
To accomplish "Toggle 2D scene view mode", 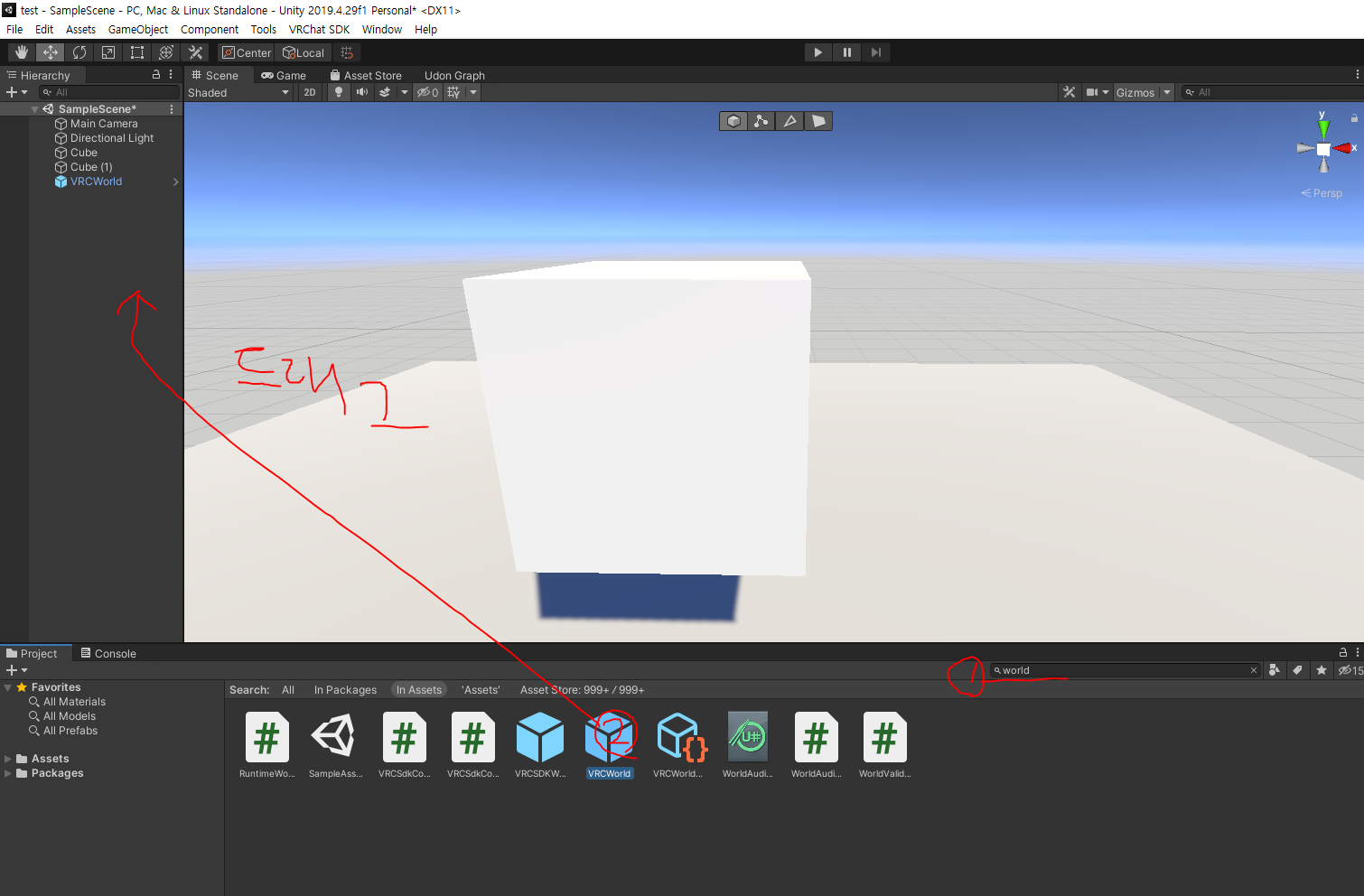I will tap(310, 92).
